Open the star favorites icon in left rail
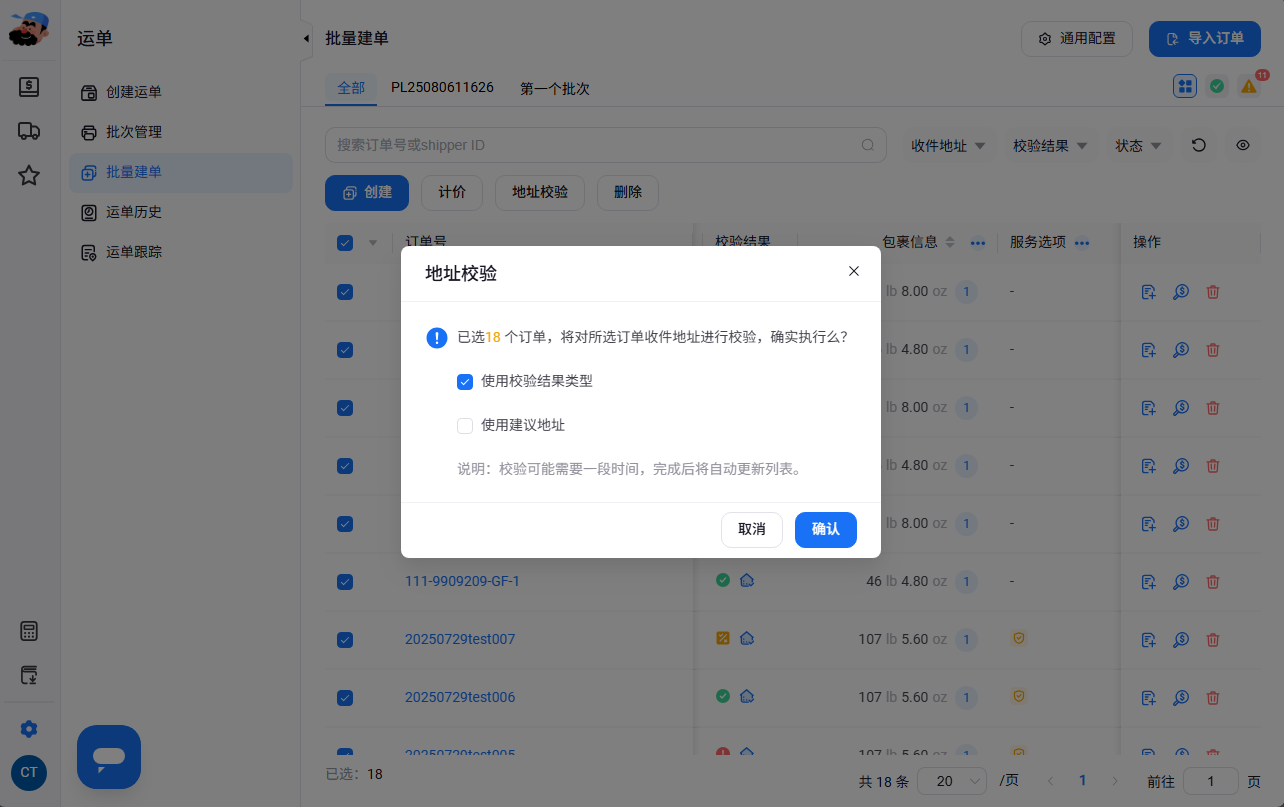 (29, 176)
